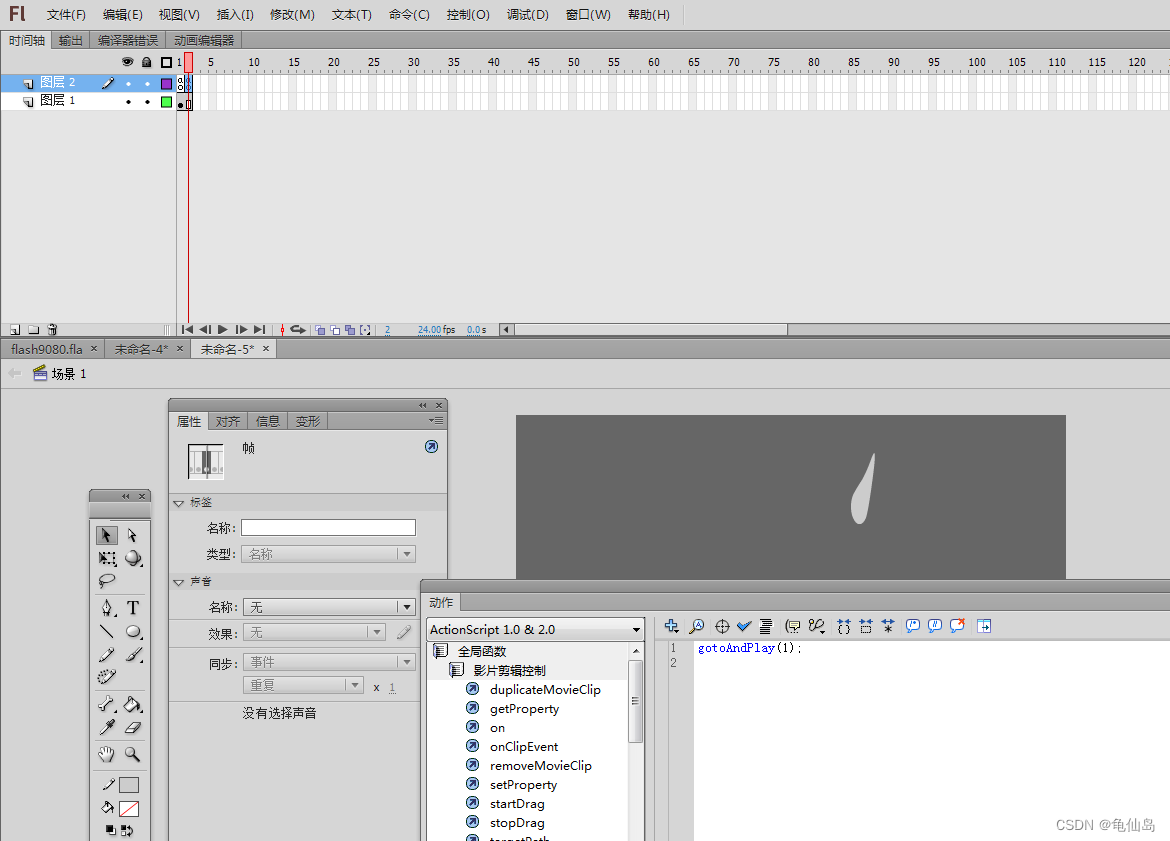The width and height of the screenshot is (1170, 841).
Task: Select the Zoom magnifier tool
Action: click(x=133, y=754)
